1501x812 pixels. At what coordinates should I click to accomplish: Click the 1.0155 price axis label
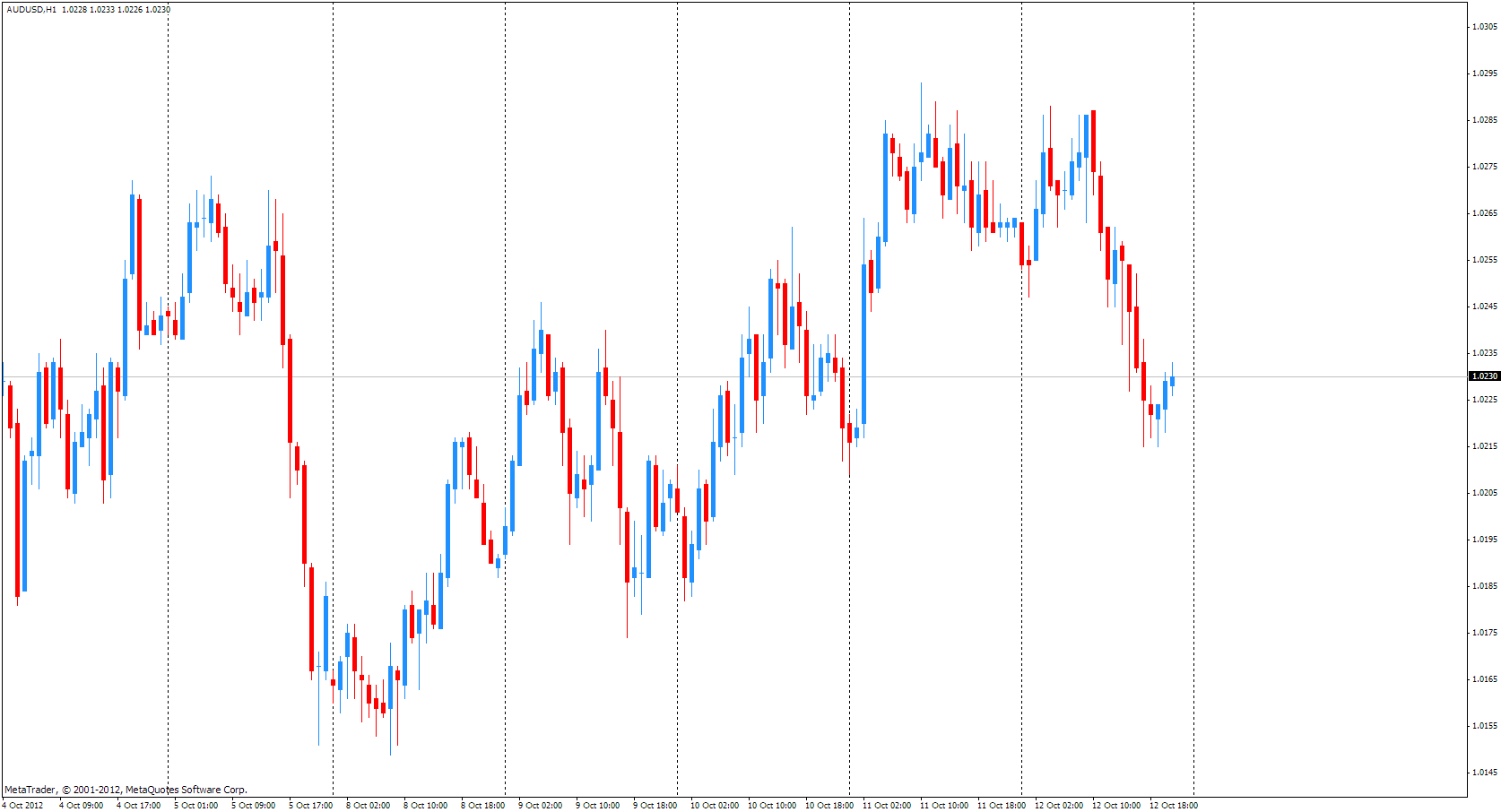[x=1485, y=726]
